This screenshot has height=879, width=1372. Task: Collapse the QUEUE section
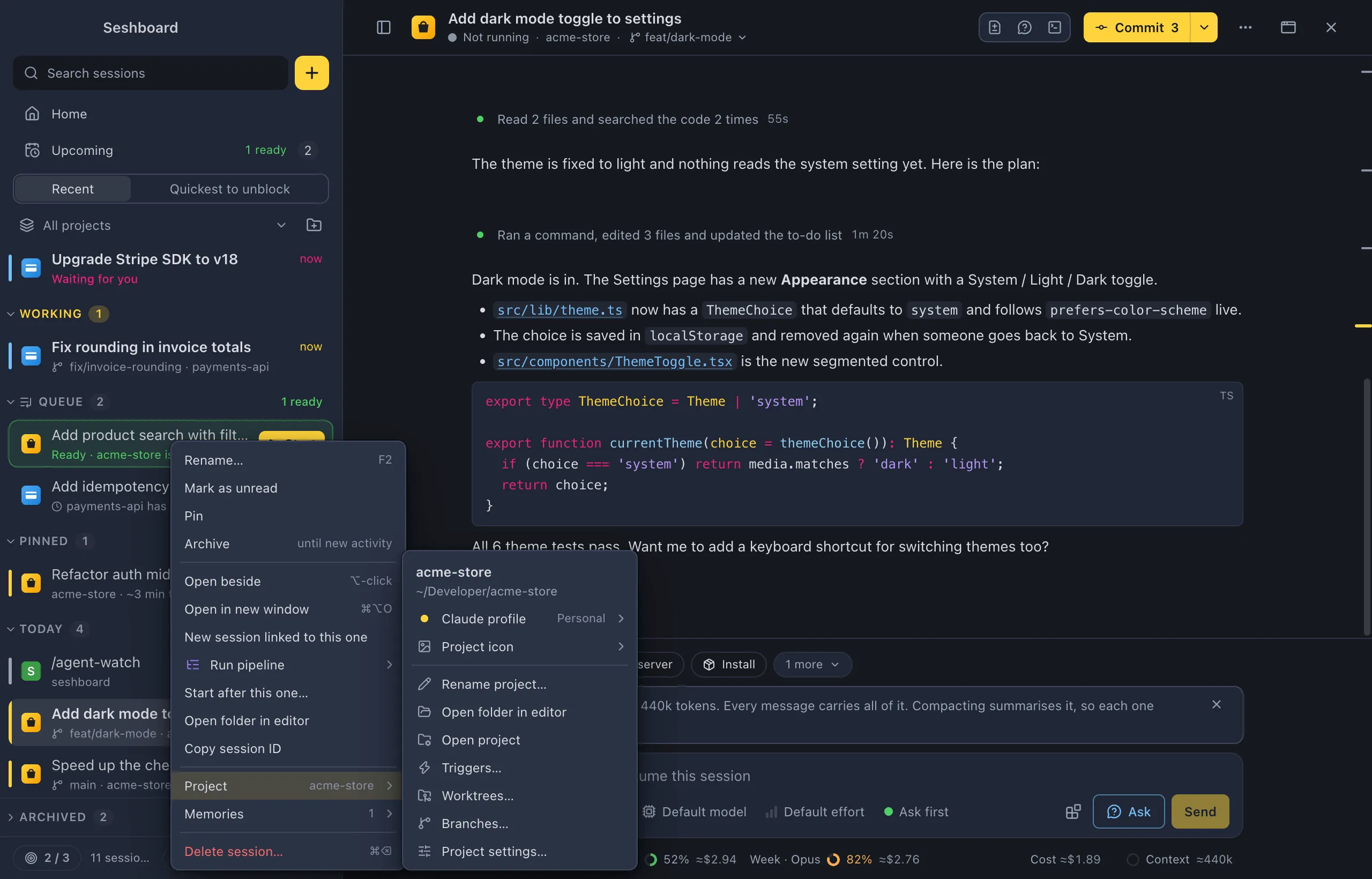tap(10, 402)
